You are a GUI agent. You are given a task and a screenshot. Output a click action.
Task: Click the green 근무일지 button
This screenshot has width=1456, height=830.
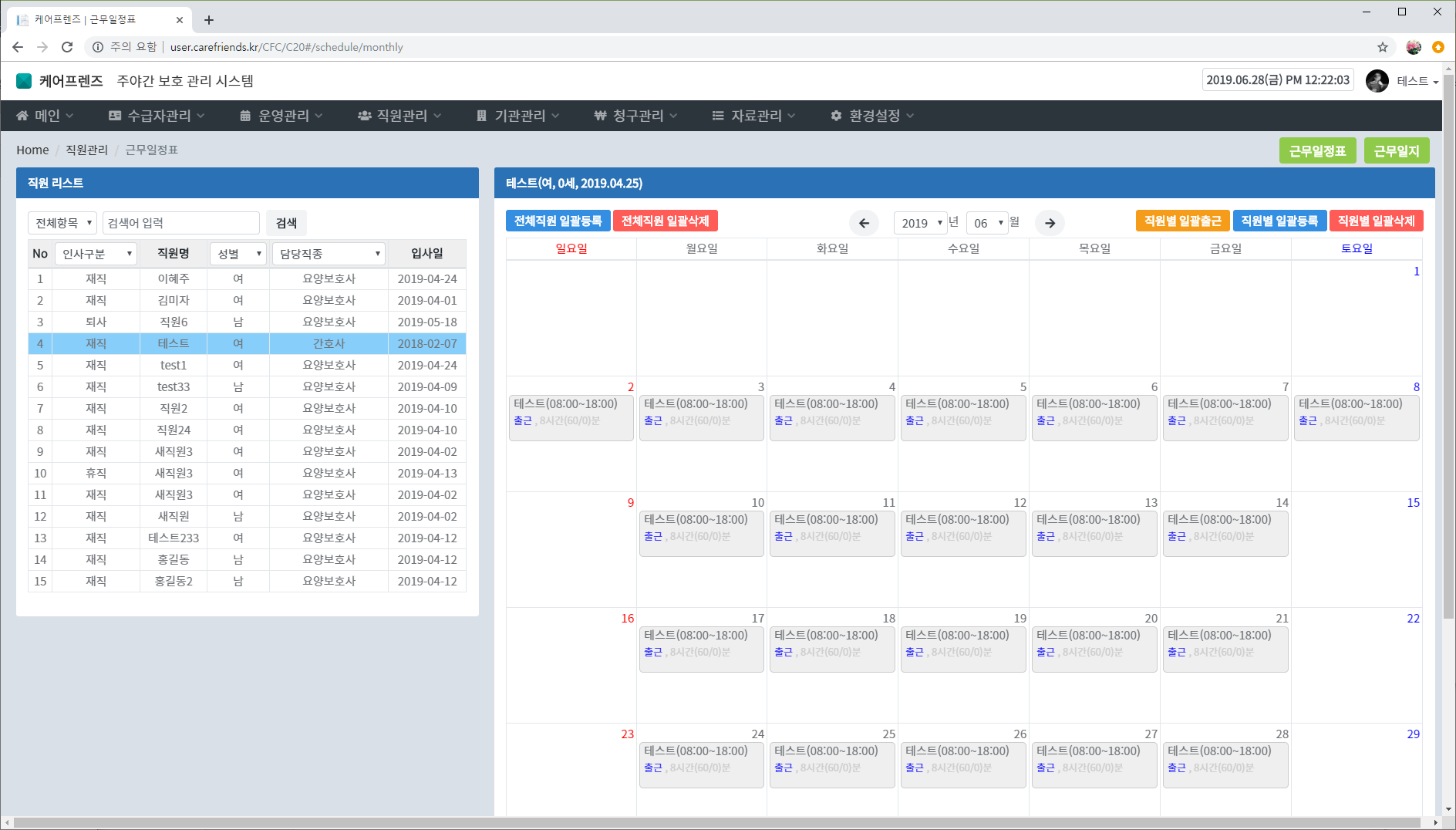[1397, 151]
